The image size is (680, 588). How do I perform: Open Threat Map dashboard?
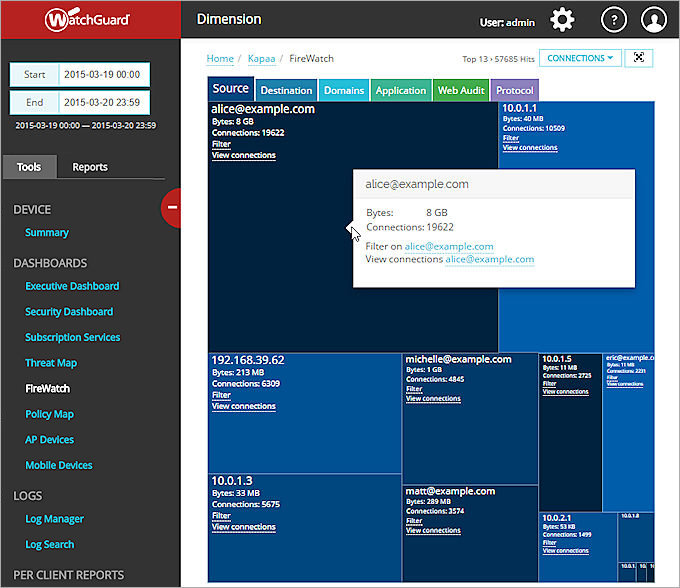(51, 363)
